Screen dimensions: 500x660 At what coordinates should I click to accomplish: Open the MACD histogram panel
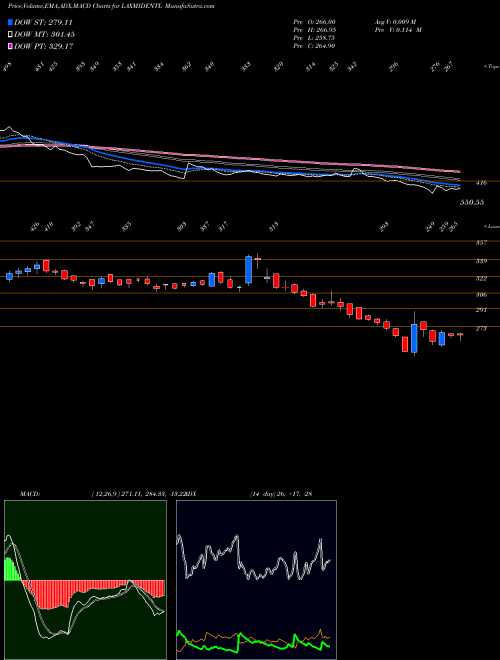[x=85, y=580]
